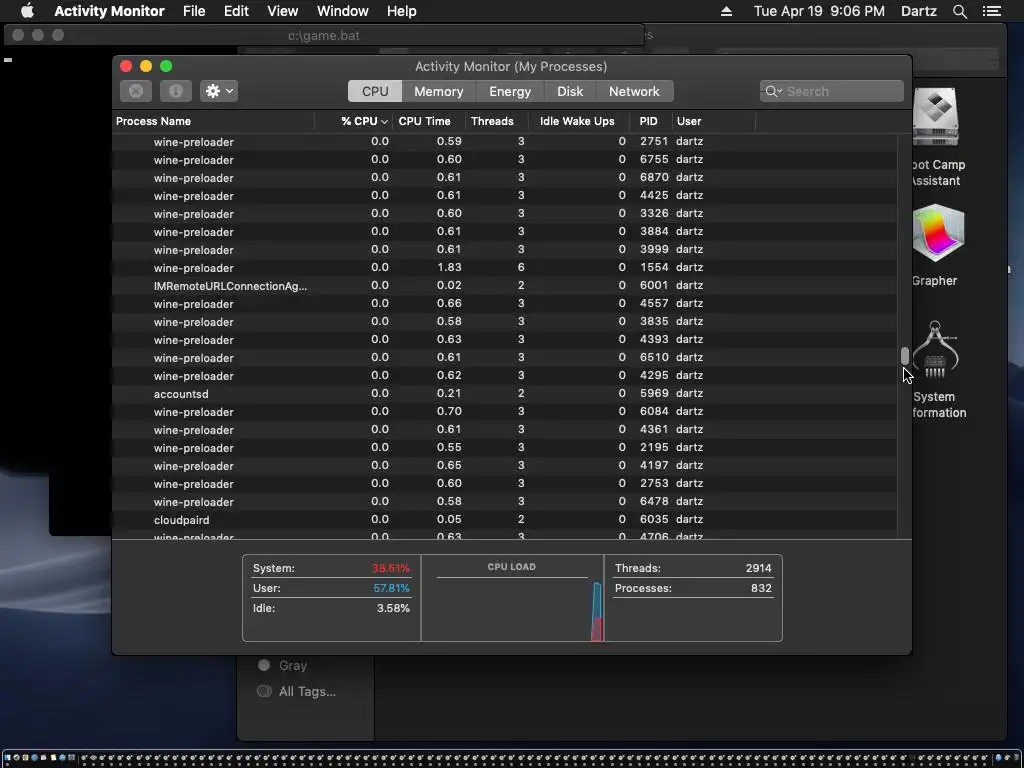Select wine-preloader with PID 2751
The width and height of the screenshot is (1024, 768).
coord(504,142)
